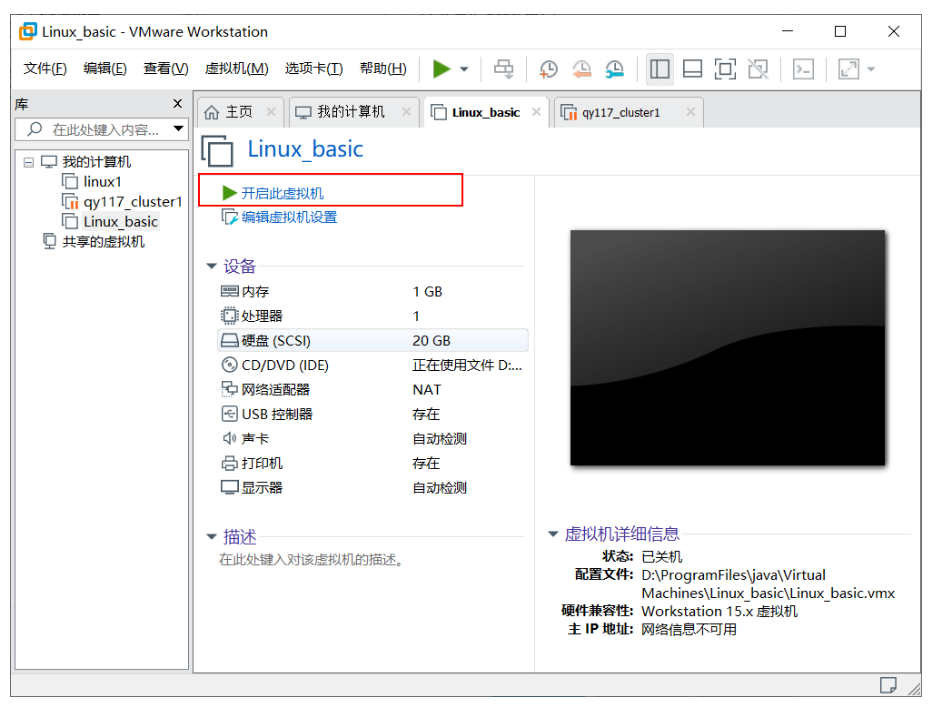
Task: Click the Unity mode toolbar icon
Action: [758, 69]
